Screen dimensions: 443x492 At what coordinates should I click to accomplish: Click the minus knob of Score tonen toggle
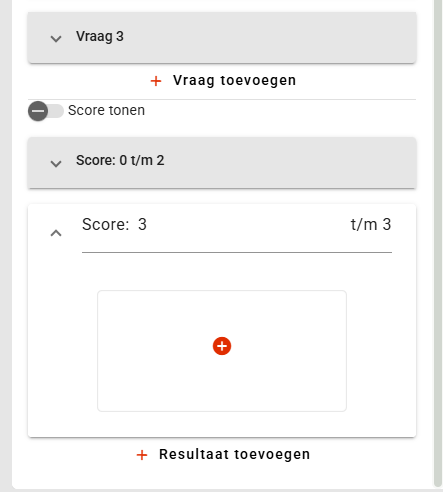tap(38, 111)
